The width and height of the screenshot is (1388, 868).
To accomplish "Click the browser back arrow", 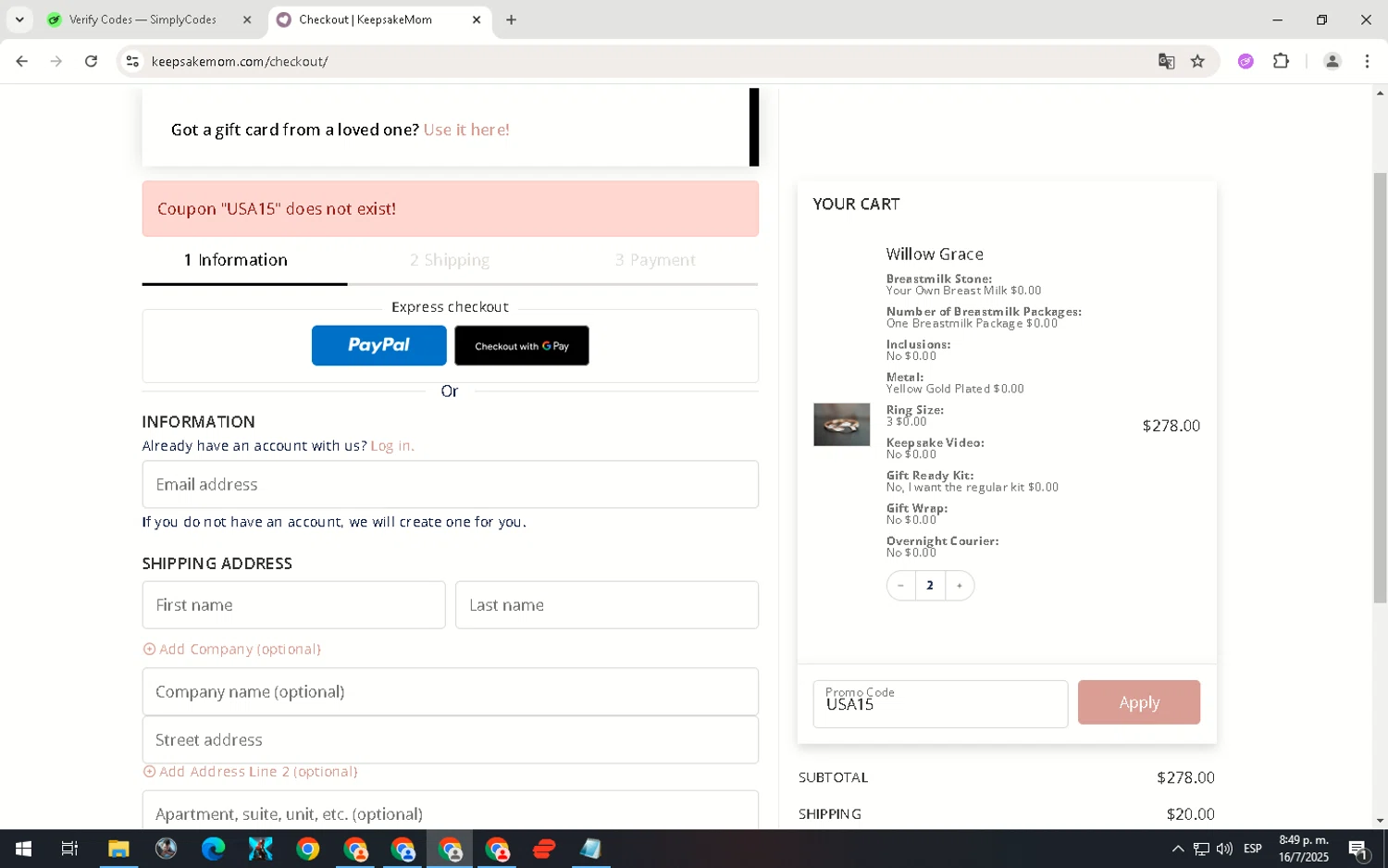I will [21, 61].
